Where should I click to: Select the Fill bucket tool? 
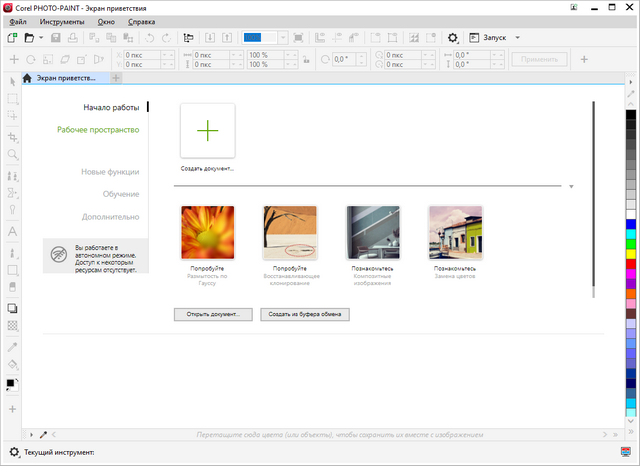(13, 364)
